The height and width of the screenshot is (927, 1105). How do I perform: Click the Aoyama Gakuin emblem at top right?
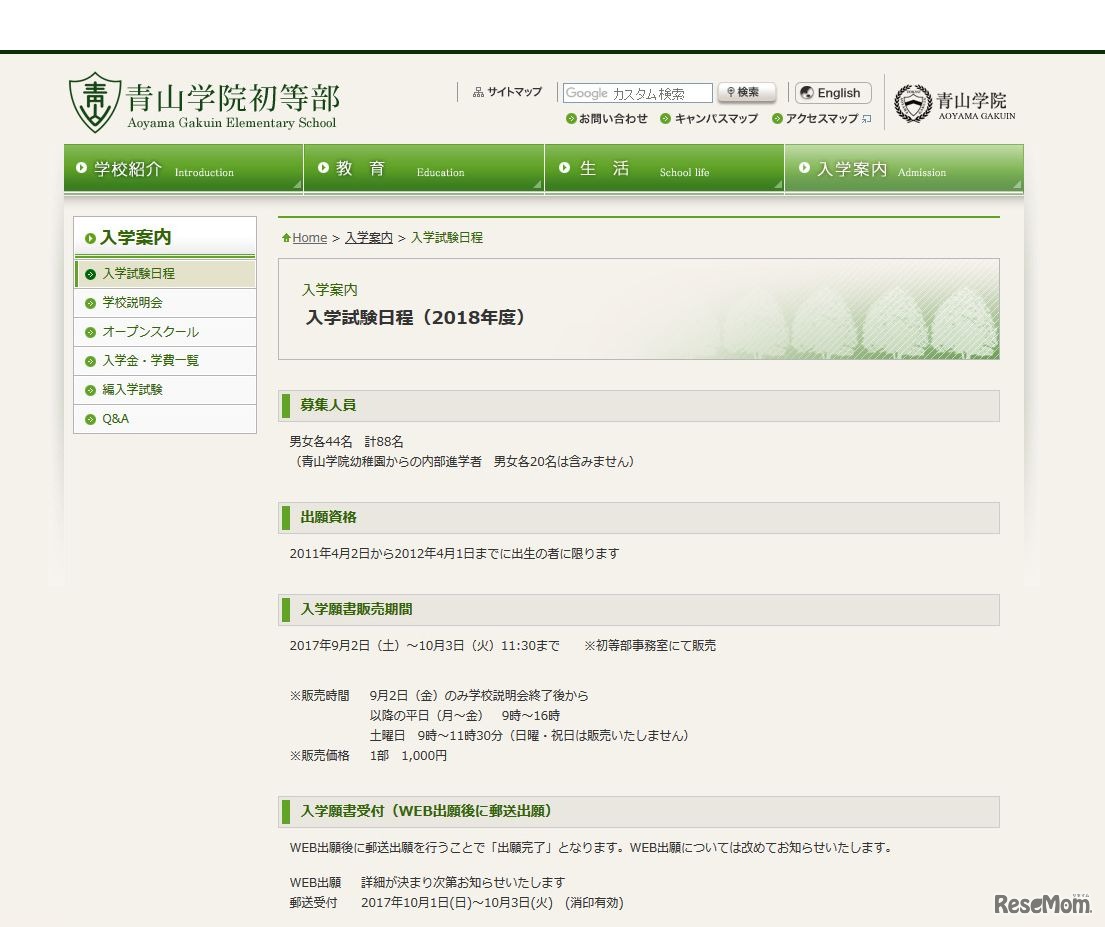click(x=911, y=104)
